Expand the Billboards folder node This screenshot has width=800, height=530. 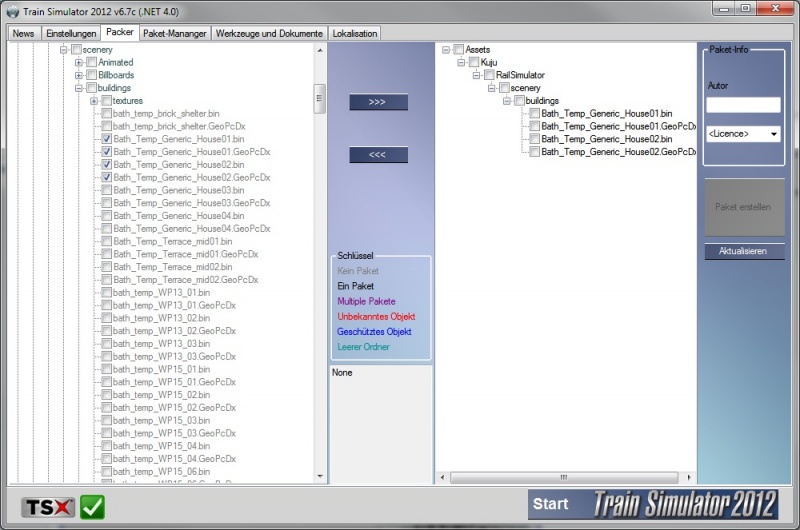coord(79,75)
